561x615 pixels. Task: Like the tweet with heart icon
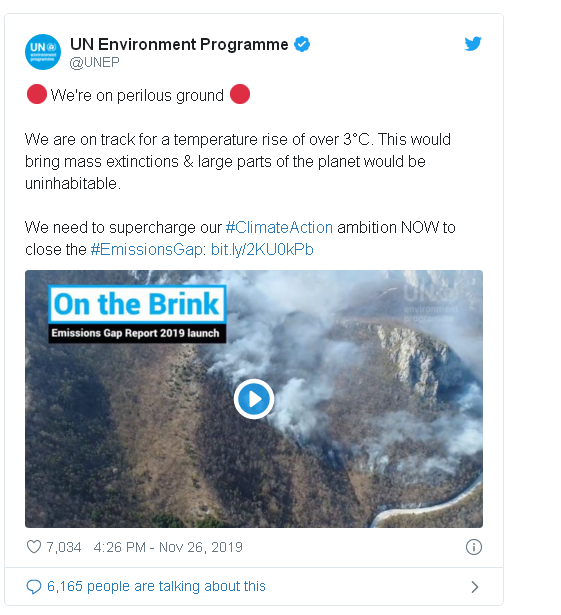pos(34,546)
